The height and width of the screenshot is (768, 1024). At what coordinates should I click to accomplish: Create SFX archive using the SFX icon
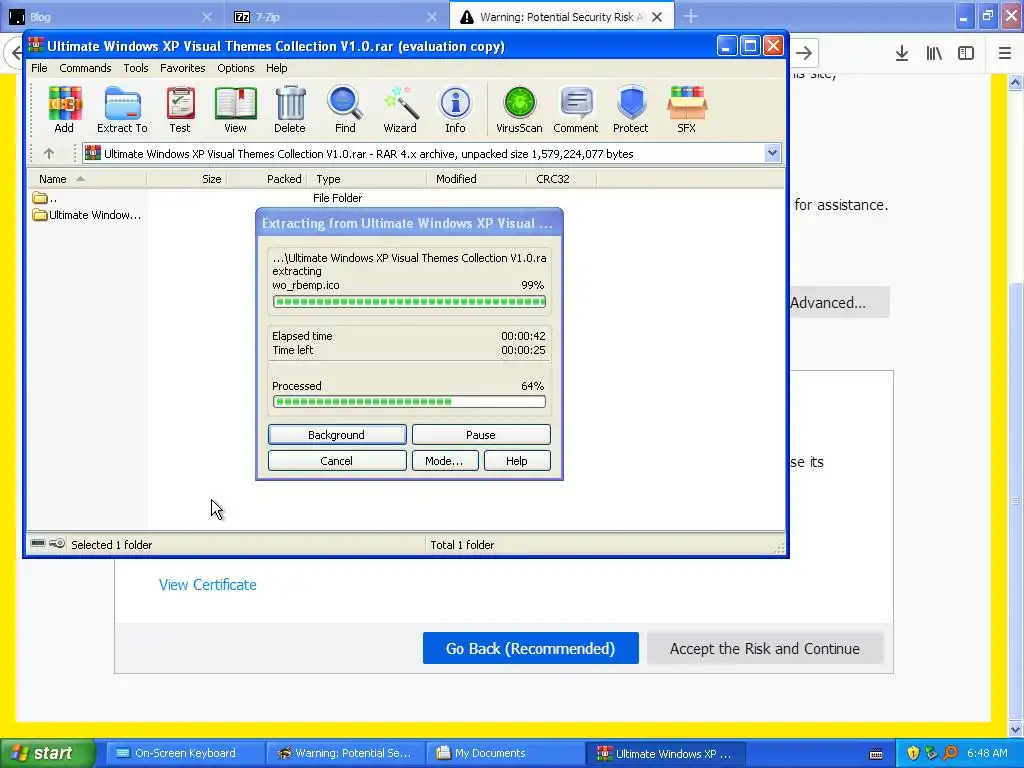click(x=686, y=110)
